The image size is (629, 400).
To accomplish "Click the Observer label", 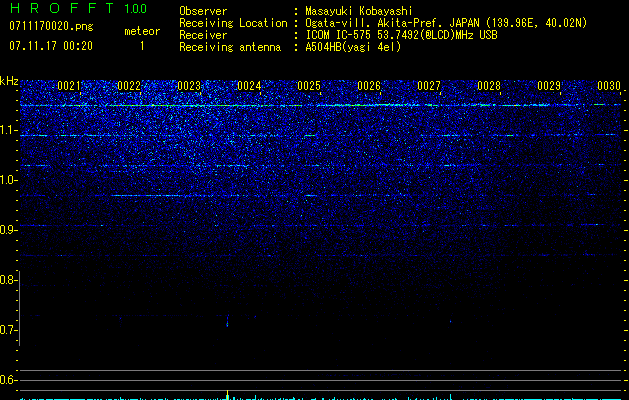I will [x=203, y=11].
